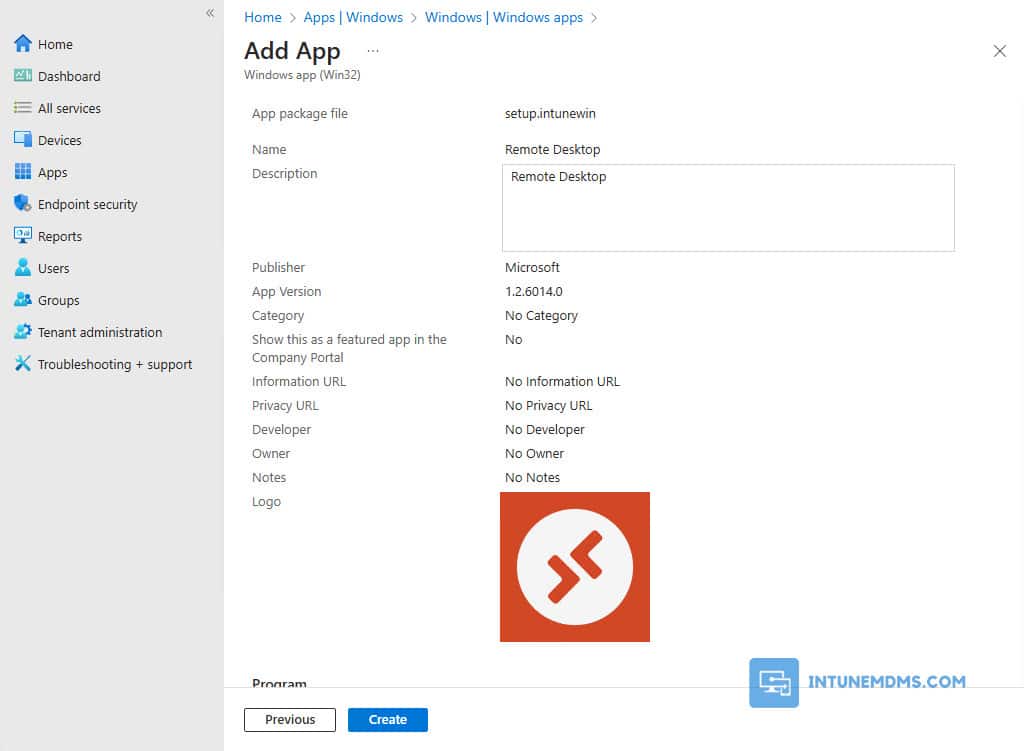Click the Reports screen icon
Image resolution: width=1024 pixels, height=751 pixels.
[23, 235]
